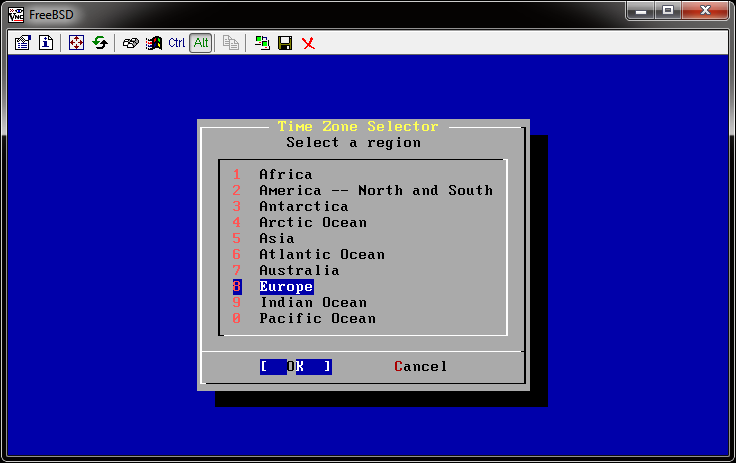The height and width of the screenshot is (463, 736).
Task: Toggle full screen mode icon
Action: point(76,43)
